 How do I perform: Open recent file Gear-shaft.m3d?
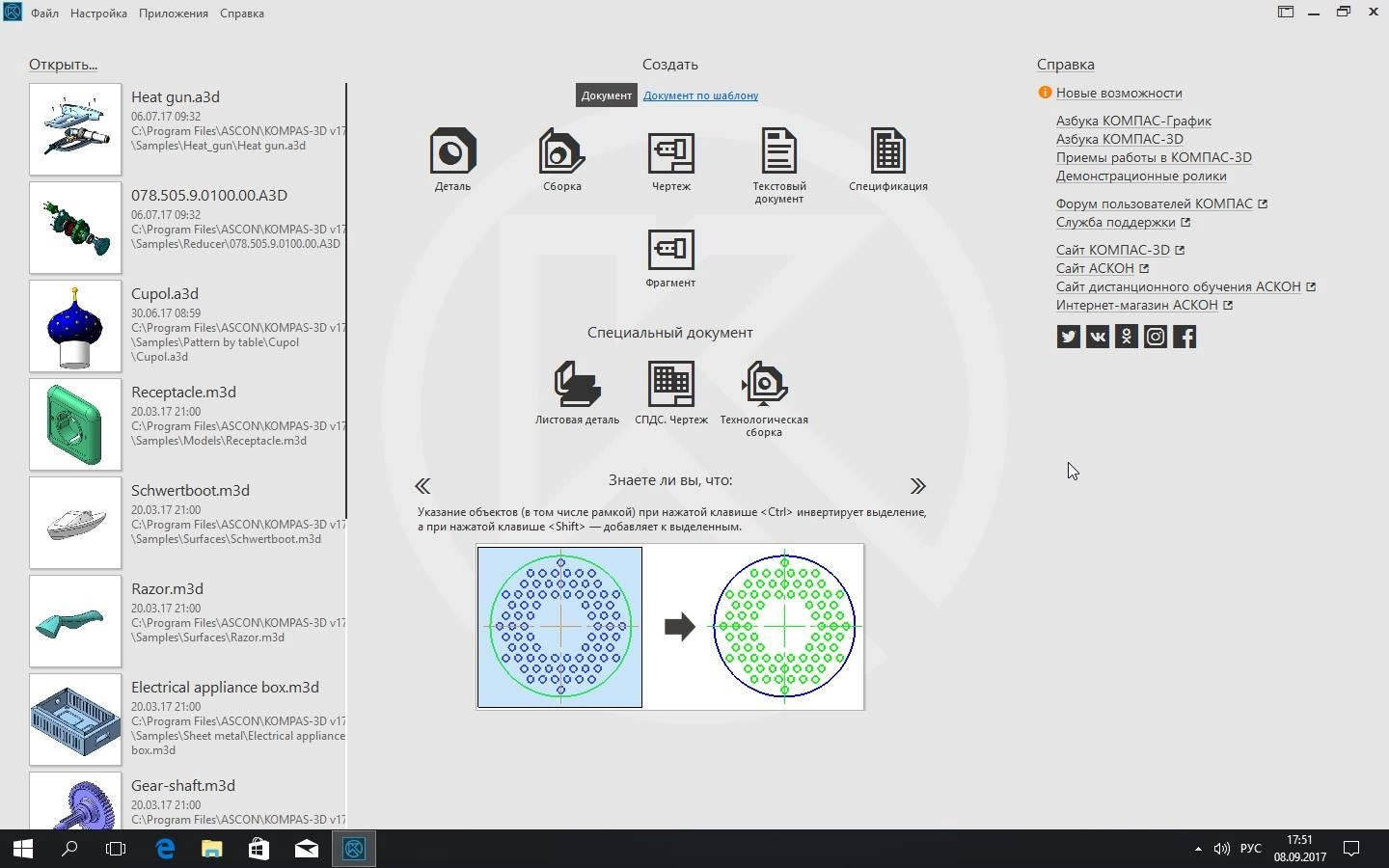187,800
